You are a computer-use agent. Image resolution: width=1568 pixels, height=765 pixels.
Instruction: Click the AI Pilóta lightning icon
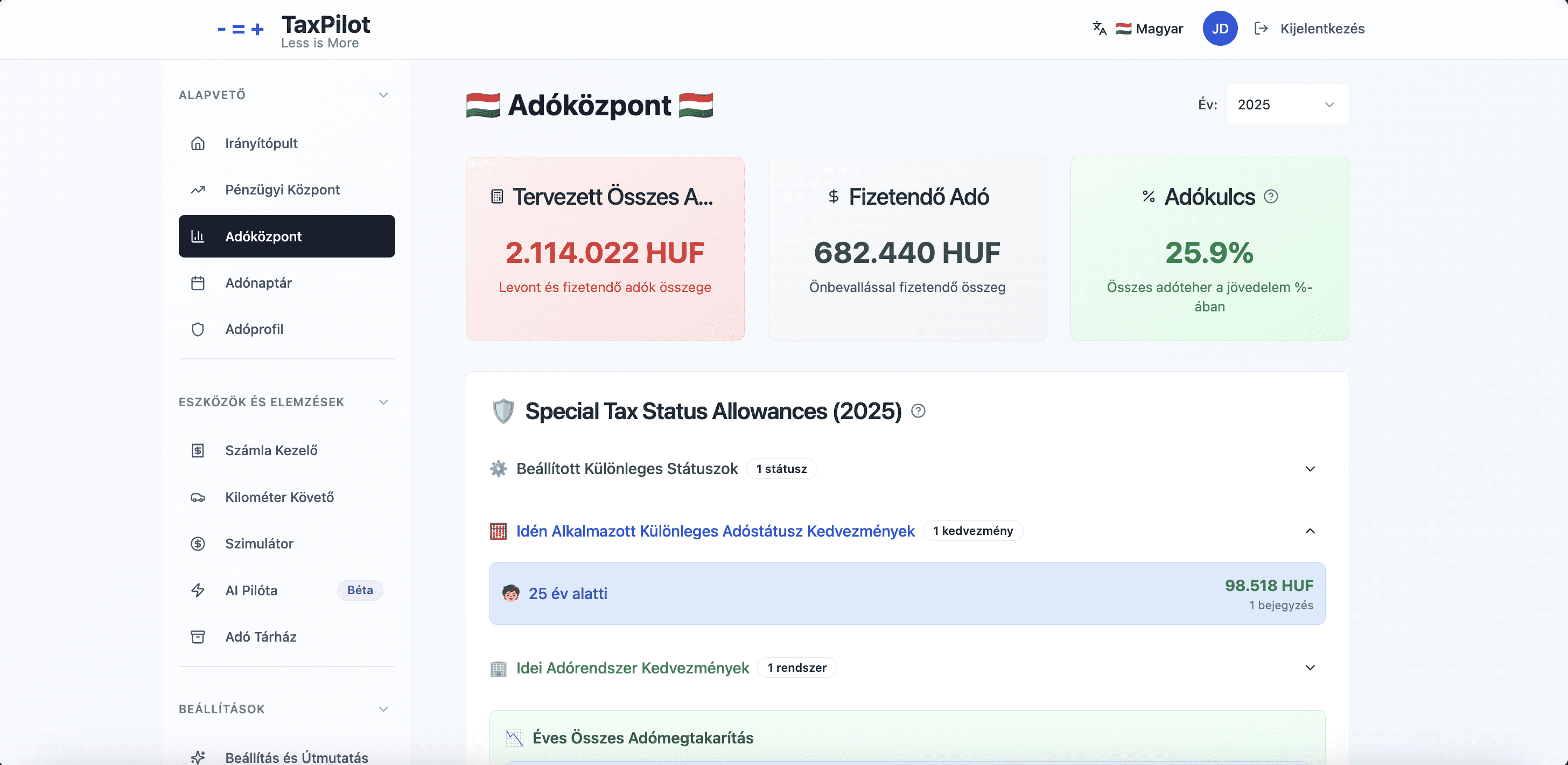tap(198, 590)
